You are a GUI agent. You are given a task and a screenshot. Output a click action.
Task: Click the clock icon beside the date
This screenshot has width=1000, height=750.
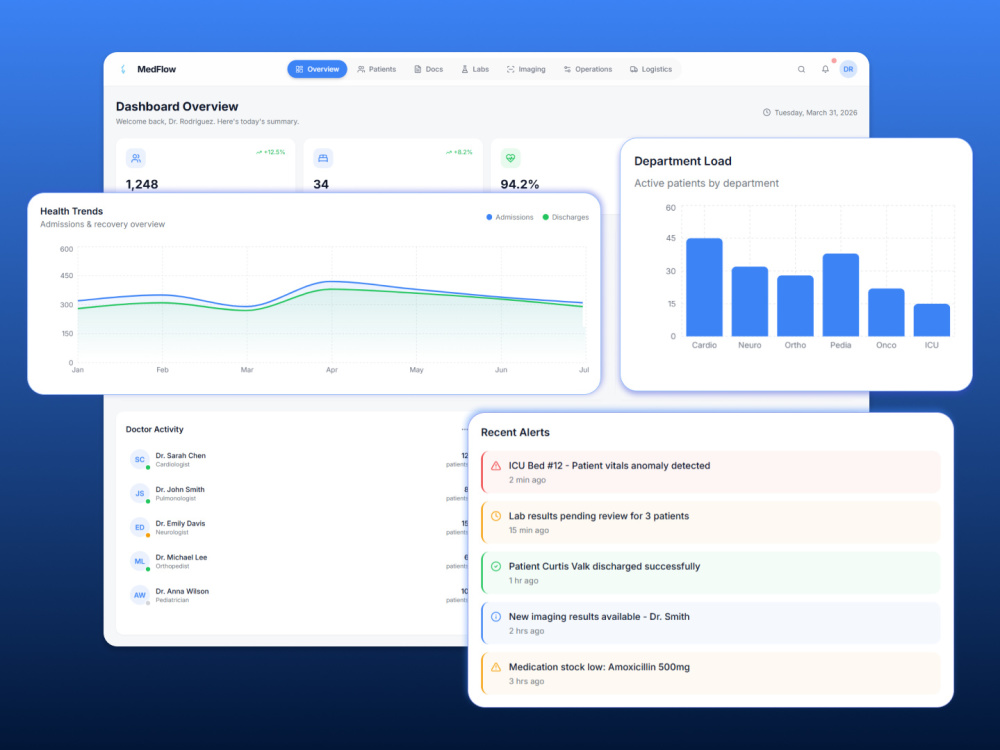pyautogui.click(x=767, y=112)
